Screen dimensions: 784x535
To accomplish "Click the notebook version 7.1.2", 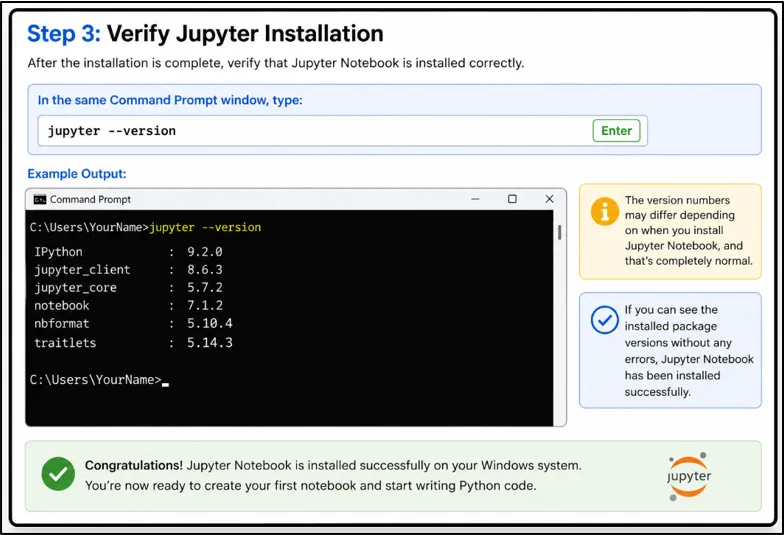I will point(204,306).
